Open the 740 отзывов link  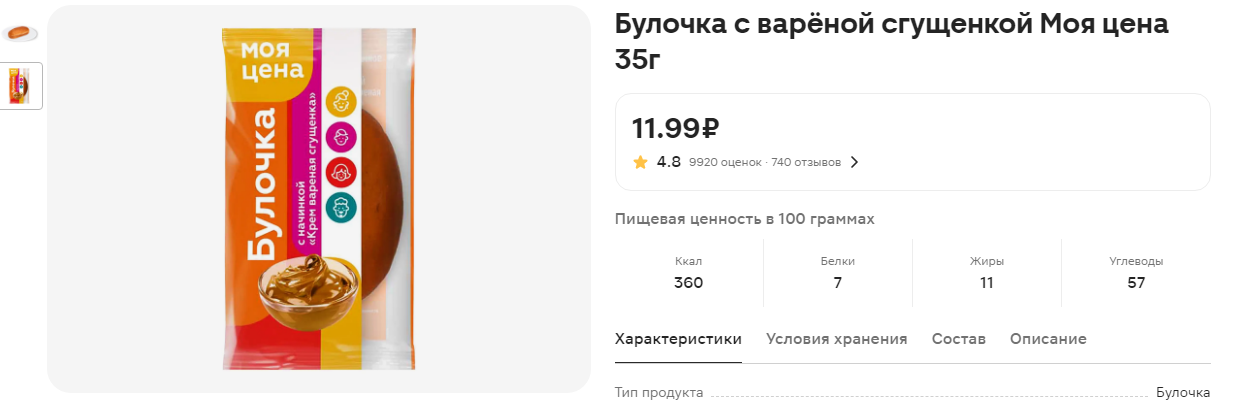click(x=806, y=162)
